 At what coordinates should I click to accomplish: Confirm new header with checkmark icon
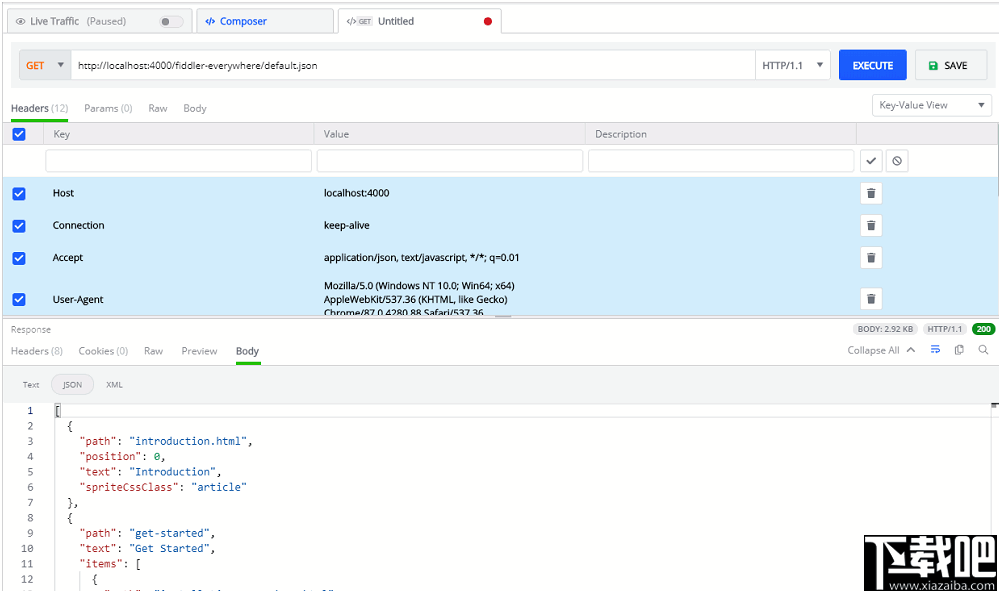point(871,161)
